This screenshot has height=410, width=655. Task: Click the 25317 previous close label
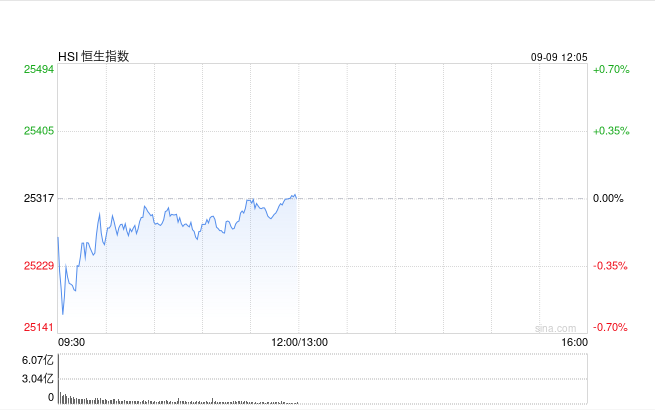coord(39,198)
